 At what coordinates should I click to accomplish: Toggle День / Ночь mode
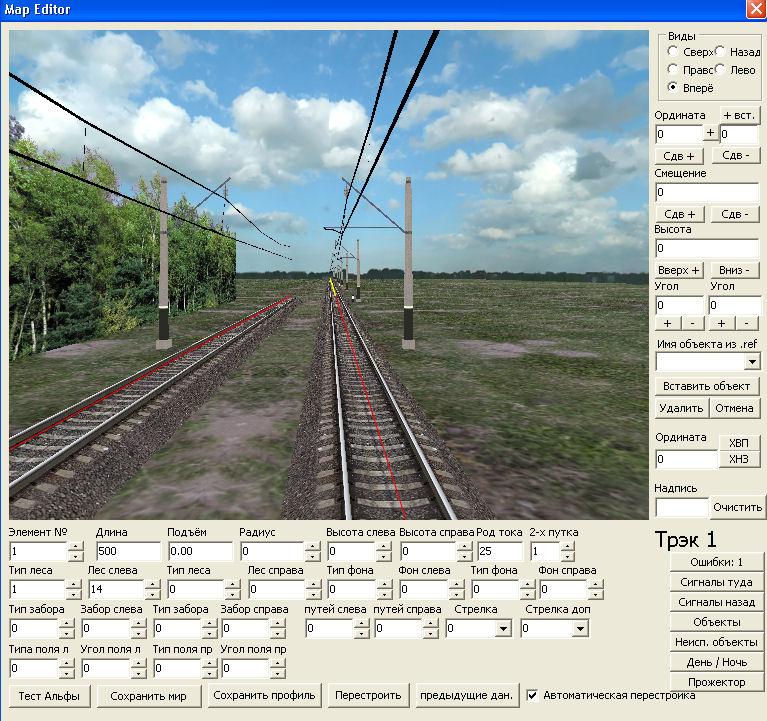click(717, 662)
